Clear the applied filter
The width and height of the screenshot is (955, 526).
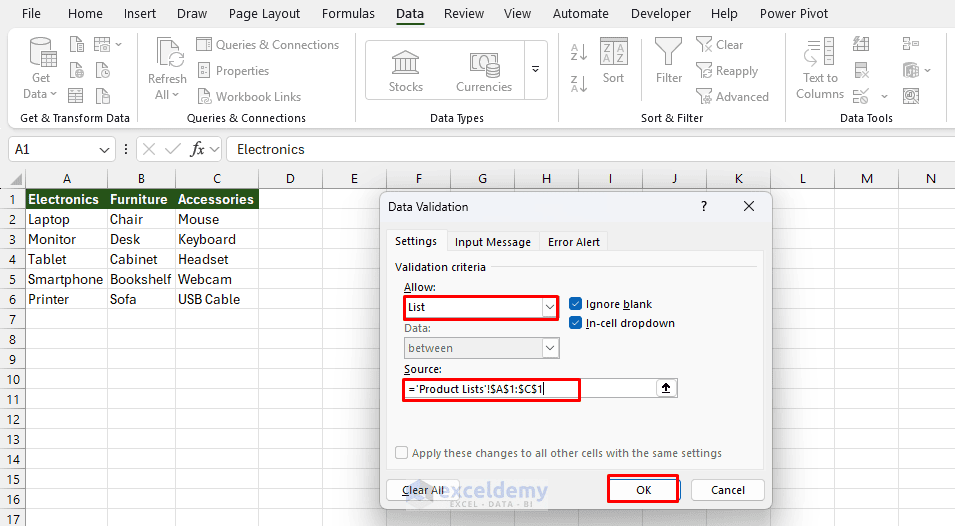(720, 44)
